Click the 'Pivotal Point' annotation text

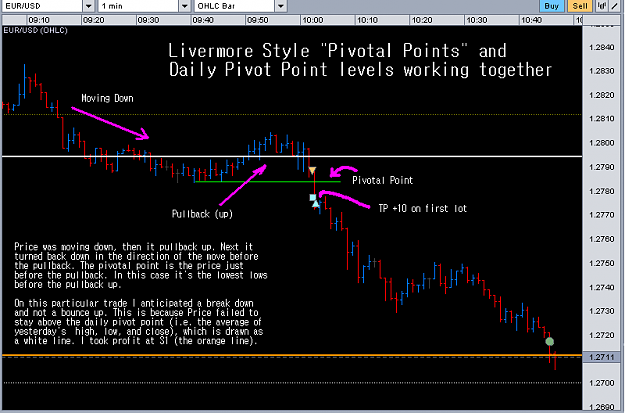click(x=382, y=180)
